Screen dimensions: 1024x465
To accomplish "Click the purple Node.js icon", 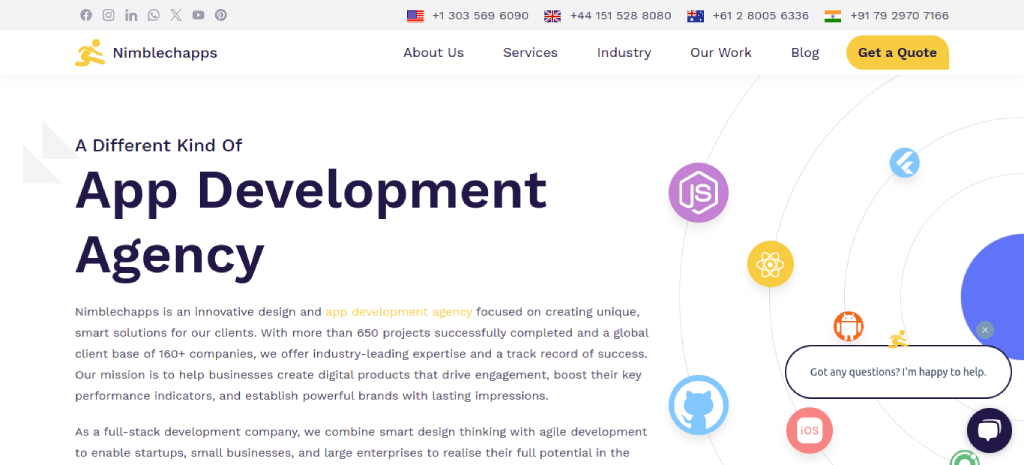I will 698,193.
